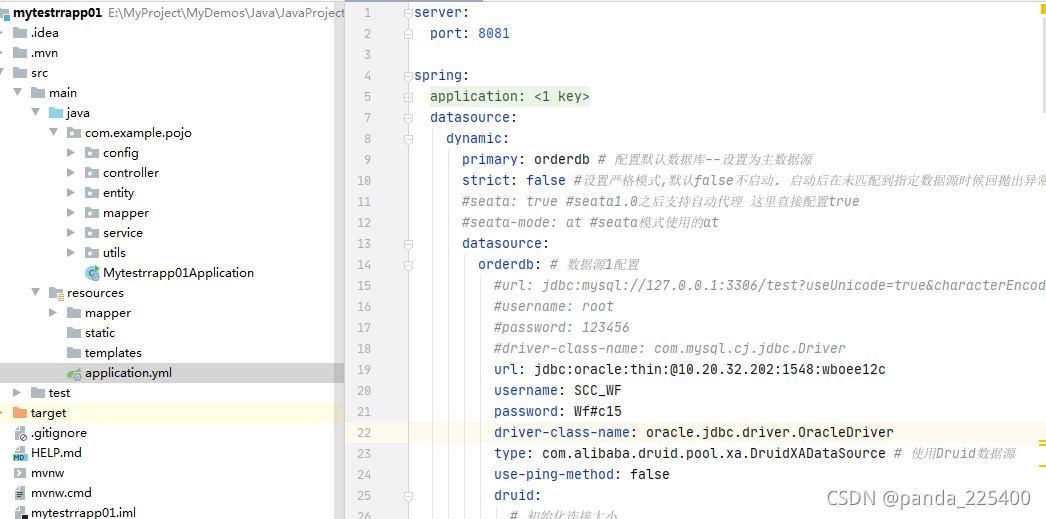Click the com.example.pojo package icon

tap(73, 133)
